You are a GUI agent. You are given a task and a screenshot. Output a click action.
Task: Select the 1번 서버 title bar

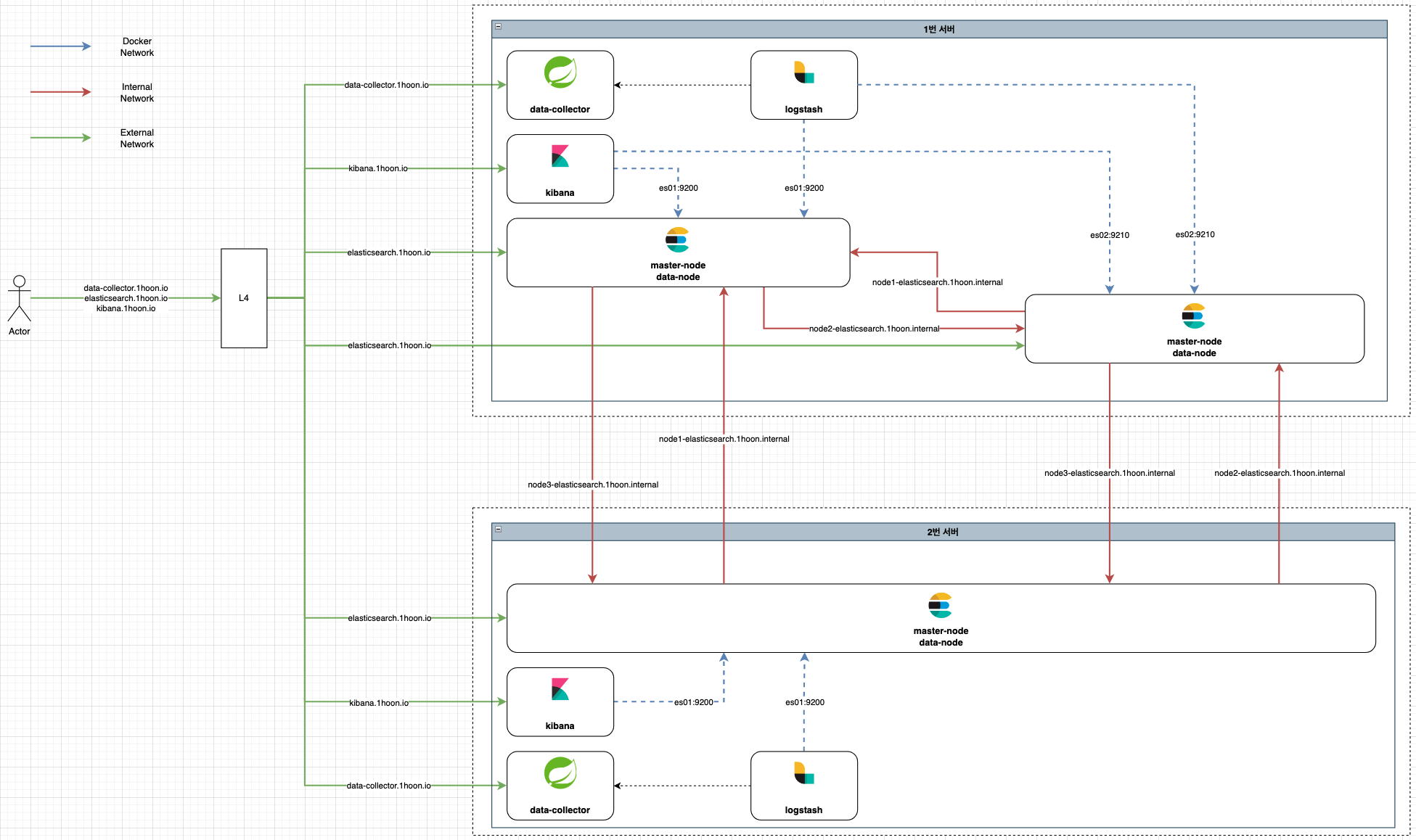click(938, 29)
